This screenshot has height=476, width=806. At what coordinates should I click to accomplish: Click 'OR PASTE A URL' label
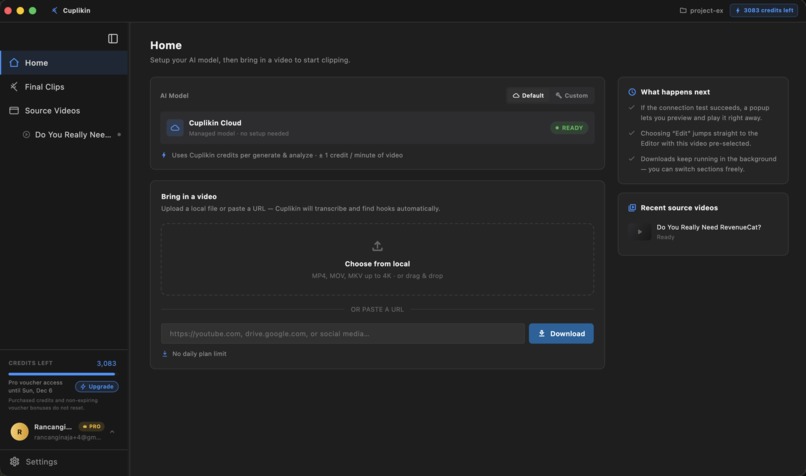point(377,309)
